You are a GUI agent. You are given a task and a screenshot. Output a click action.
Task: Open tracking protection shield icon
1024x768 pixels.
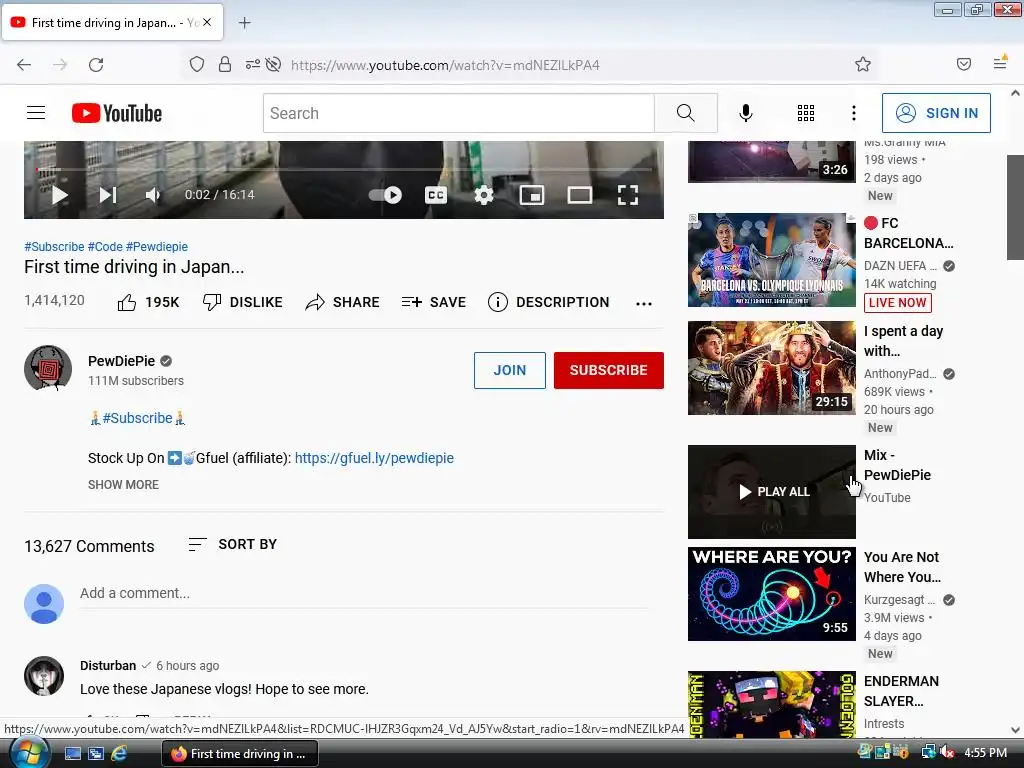197,65
